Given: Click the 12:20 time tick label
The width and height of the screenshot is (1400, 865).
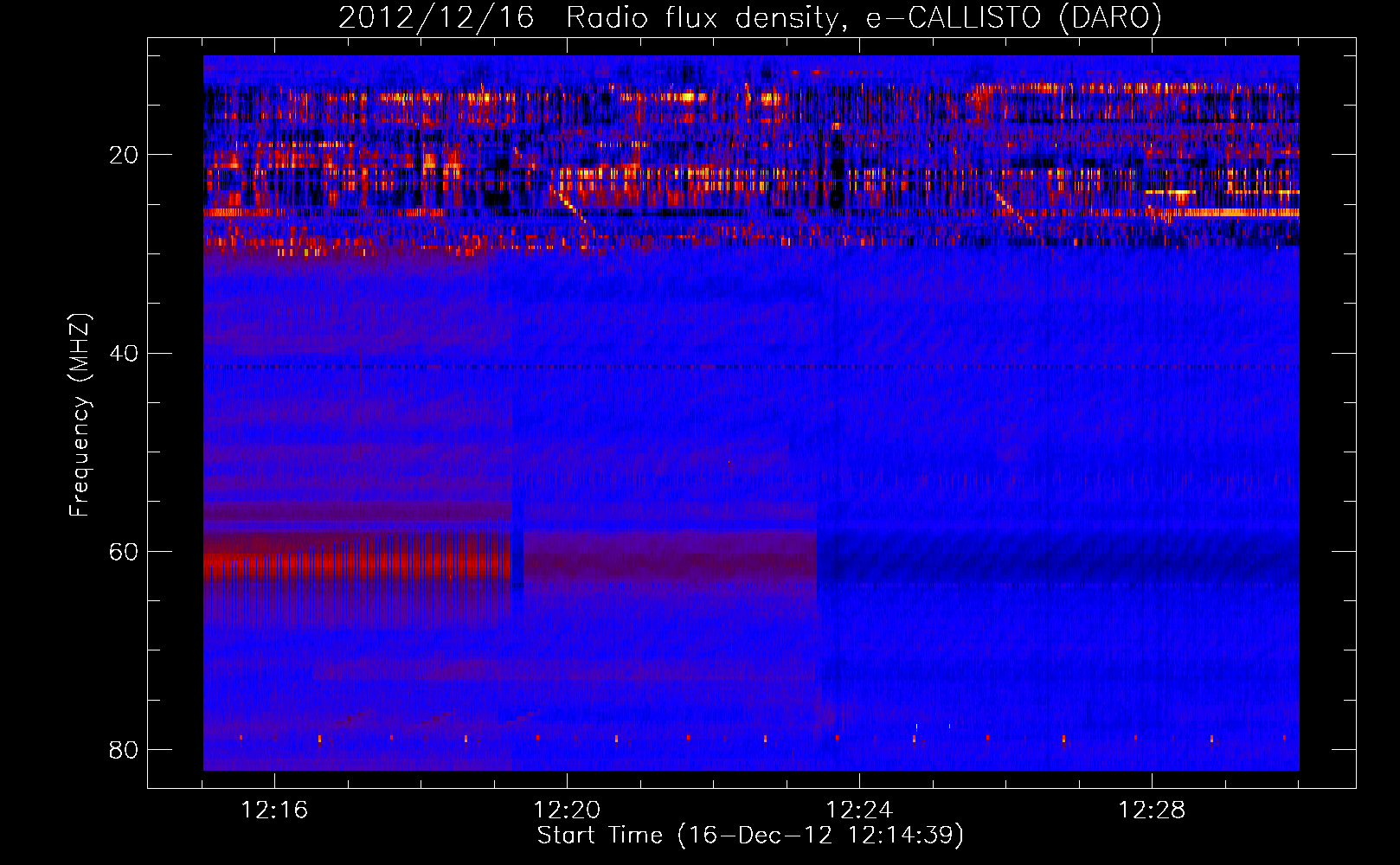Looking at the screenshot, I should tap(567, 811).
